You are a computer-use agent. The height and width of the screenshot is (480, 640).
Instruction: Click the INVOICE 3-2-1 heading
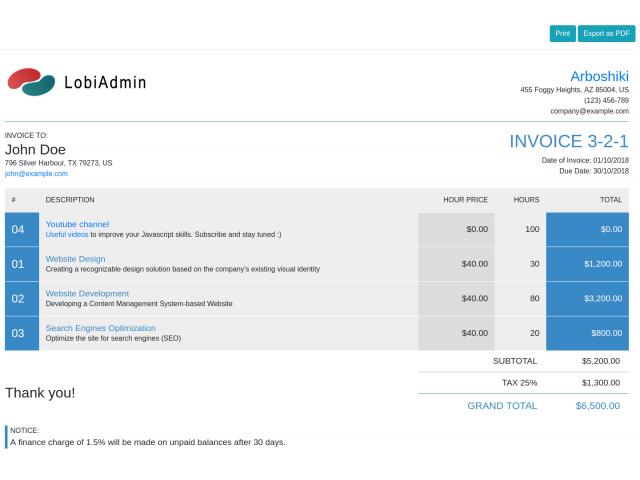coord(568,141)
